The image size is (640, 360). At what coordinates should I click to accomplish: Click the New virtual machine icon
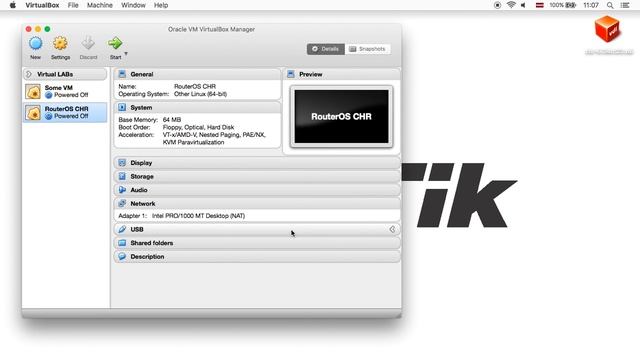pos(36,44)
